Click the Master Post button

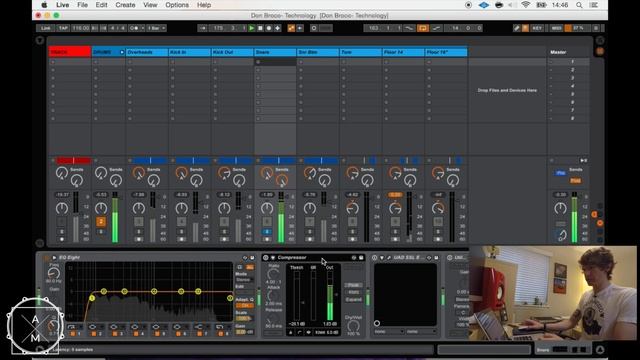coord(576,180)
